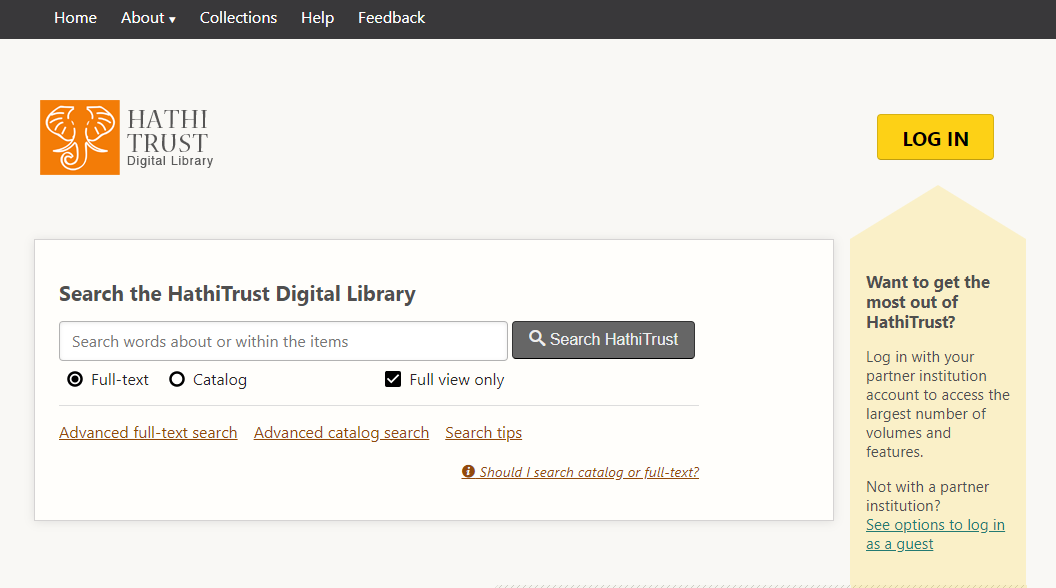
Task: Open the Search tips link
Action: 484,432
